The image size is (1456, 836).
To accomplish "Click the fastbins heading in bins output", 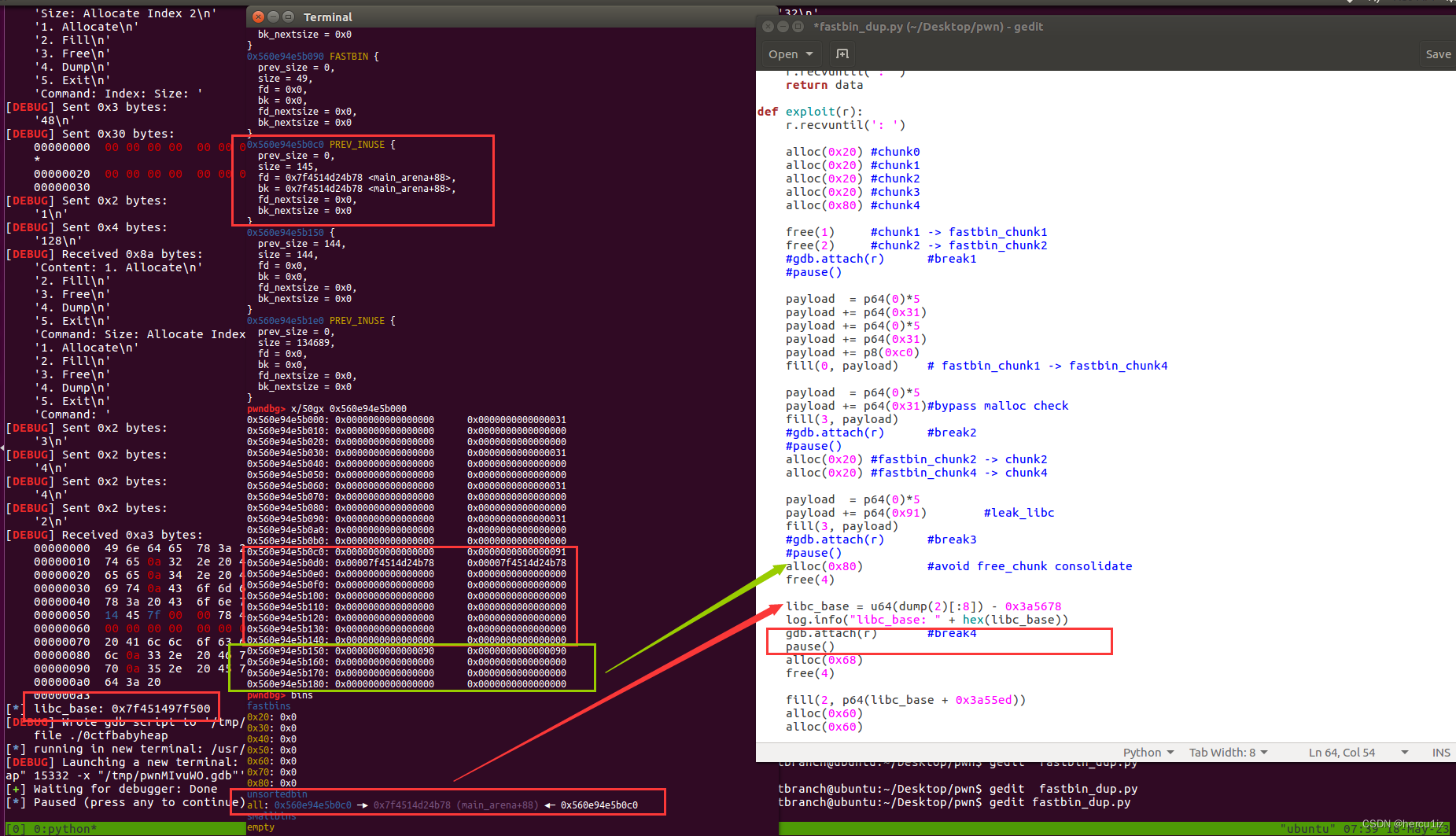I will [269, 706].
